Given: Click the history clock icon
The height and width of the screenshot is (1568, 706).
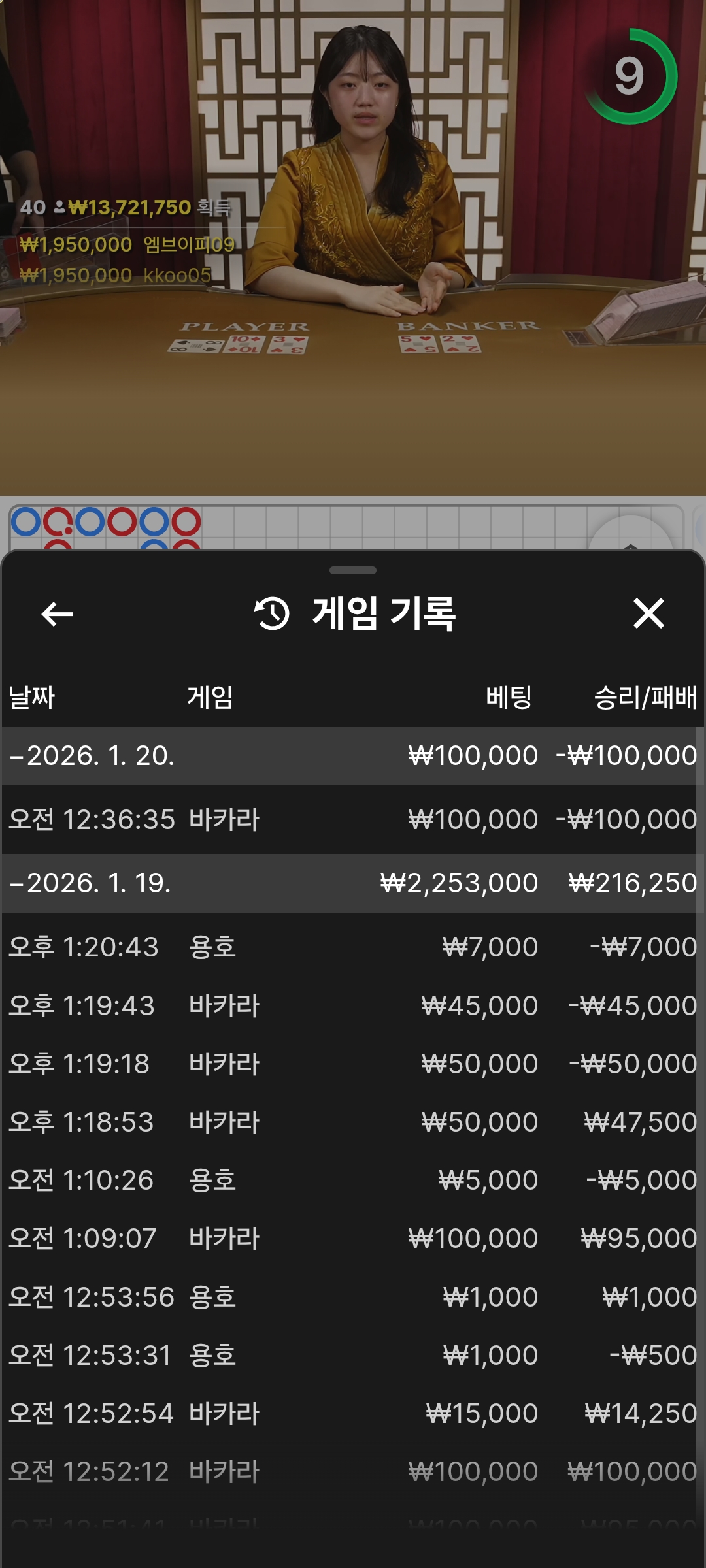Looking at the screenshot, I should (x=271, y=614).
